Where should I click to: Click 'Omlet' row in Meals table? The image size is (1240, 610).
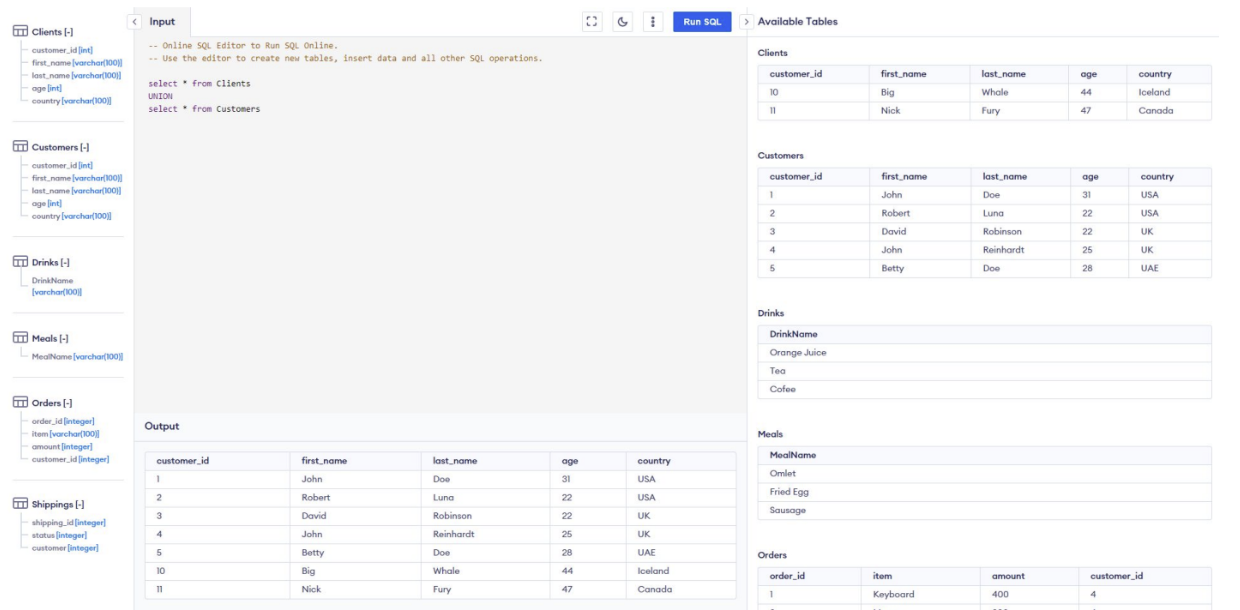(985, 473)
